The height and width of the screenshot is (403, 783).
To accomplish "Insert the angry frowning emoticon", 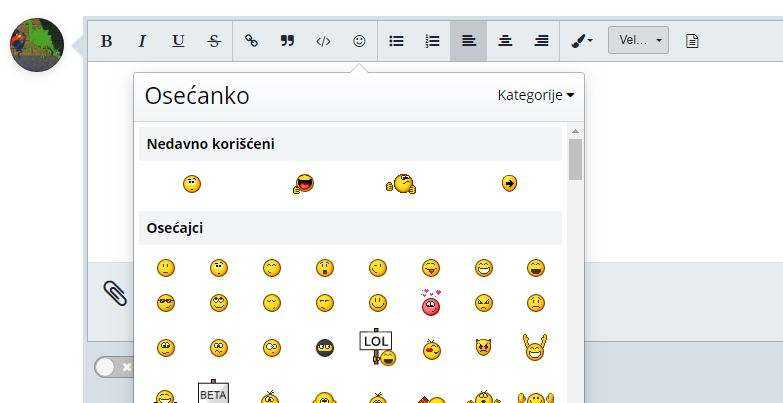I will point(484,303).
